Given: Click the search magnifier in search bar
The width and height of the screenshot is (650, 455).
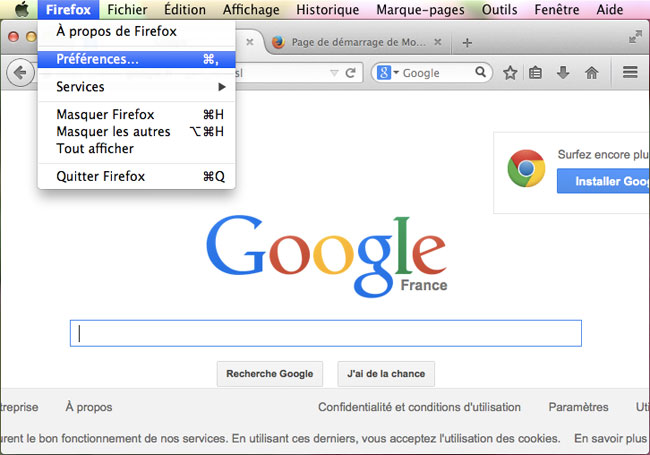Looking at the screenshot, I should click(480, 72).
